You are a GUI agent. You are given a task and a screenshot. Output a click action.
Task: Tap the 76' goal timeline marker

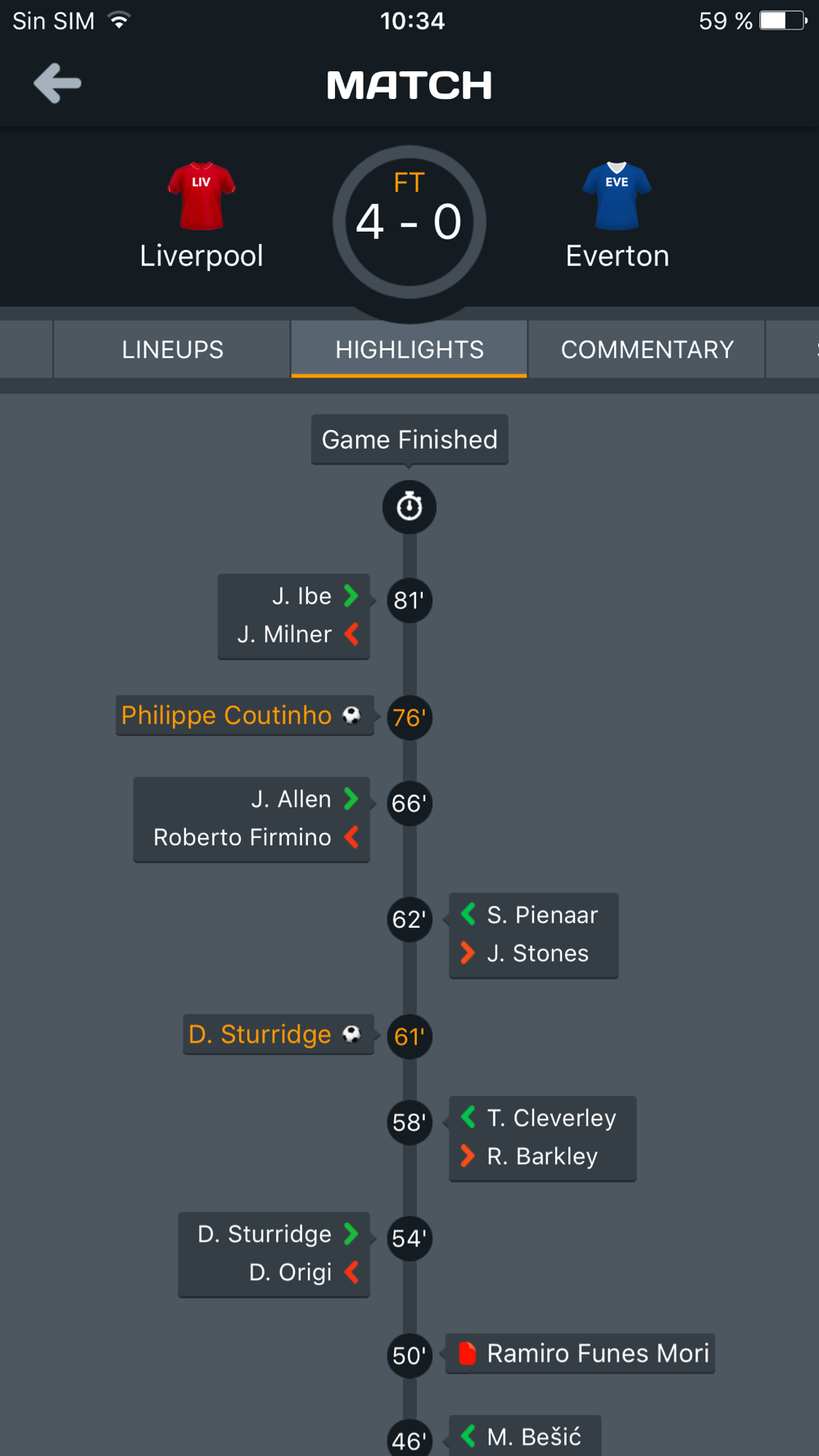click(x=409, y=717)
